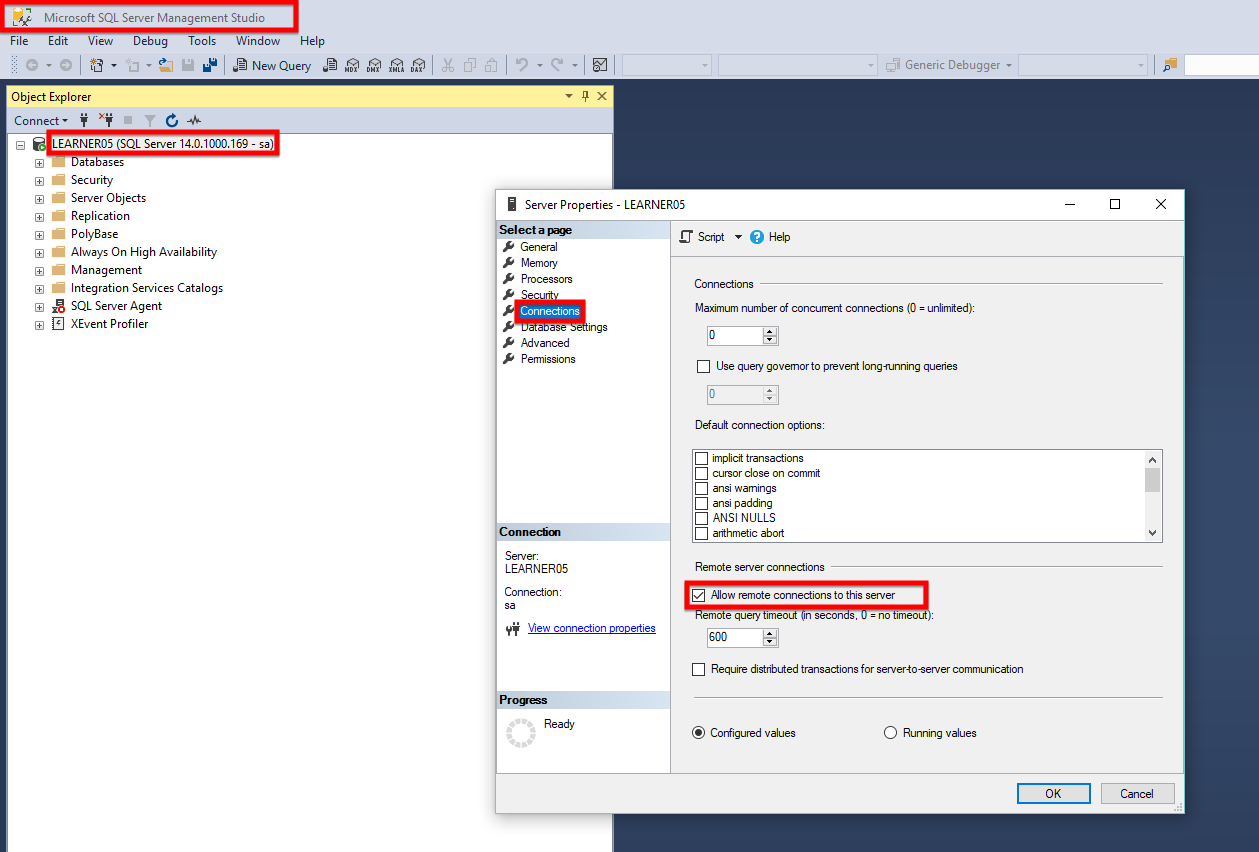This screenshot has height=852, width=1259.
Task: Open the Script dropdown arrow
Action: point(739,237)
